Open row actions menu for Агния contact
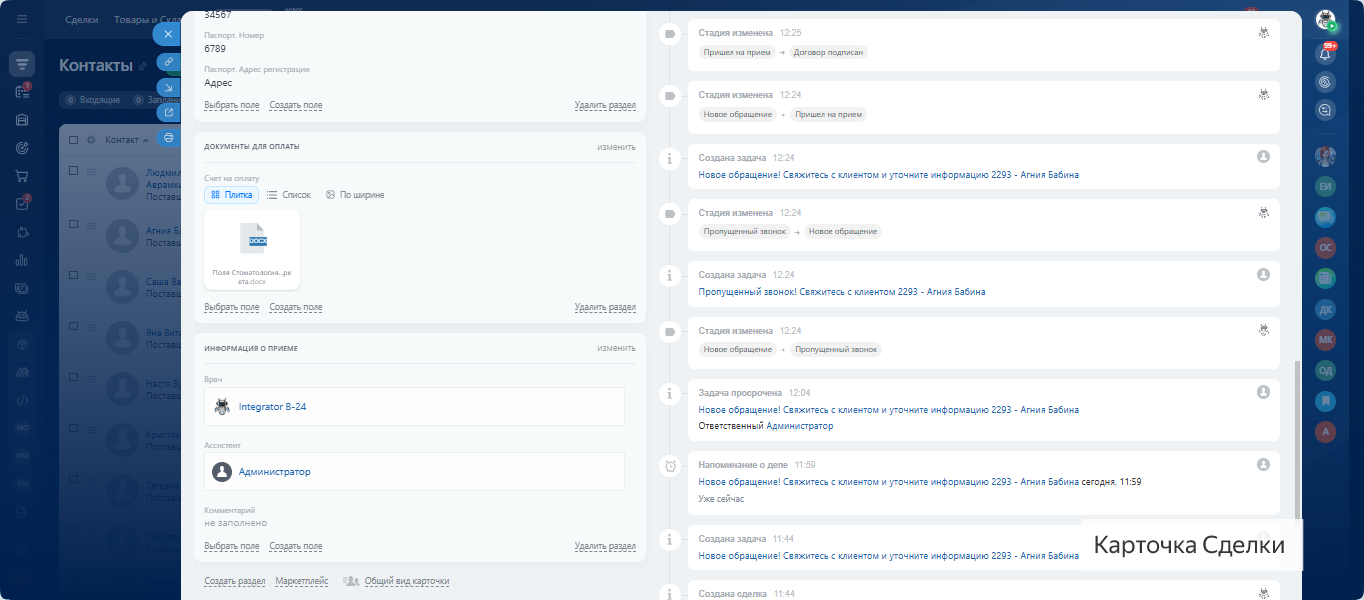The image size is (1364, 600). [91, 225]
